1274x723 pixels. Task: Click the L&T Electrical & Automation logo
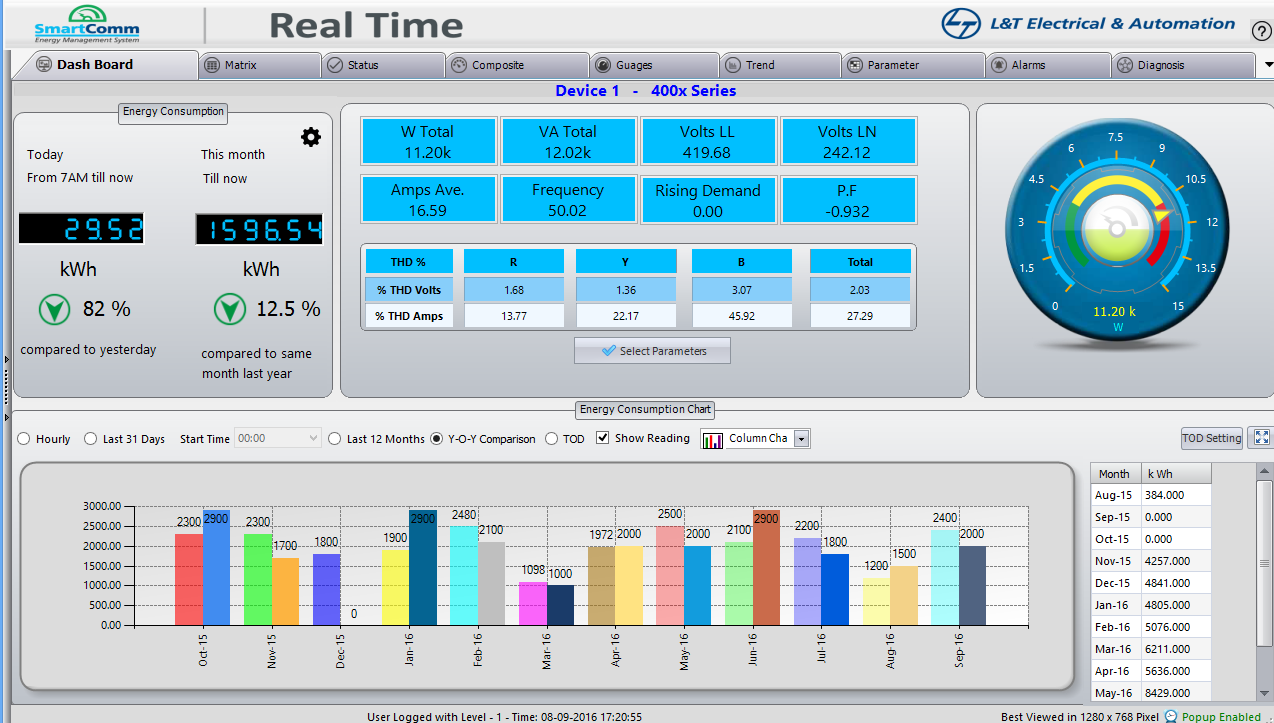coord(1088,24)
